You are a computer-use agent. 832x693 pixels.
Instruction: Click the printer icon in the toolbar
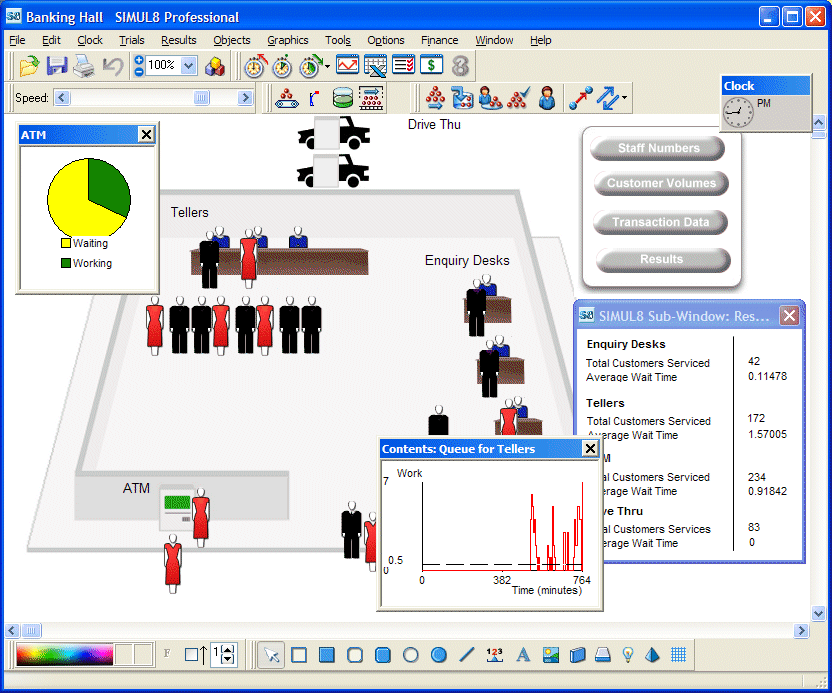pos(84,66)
